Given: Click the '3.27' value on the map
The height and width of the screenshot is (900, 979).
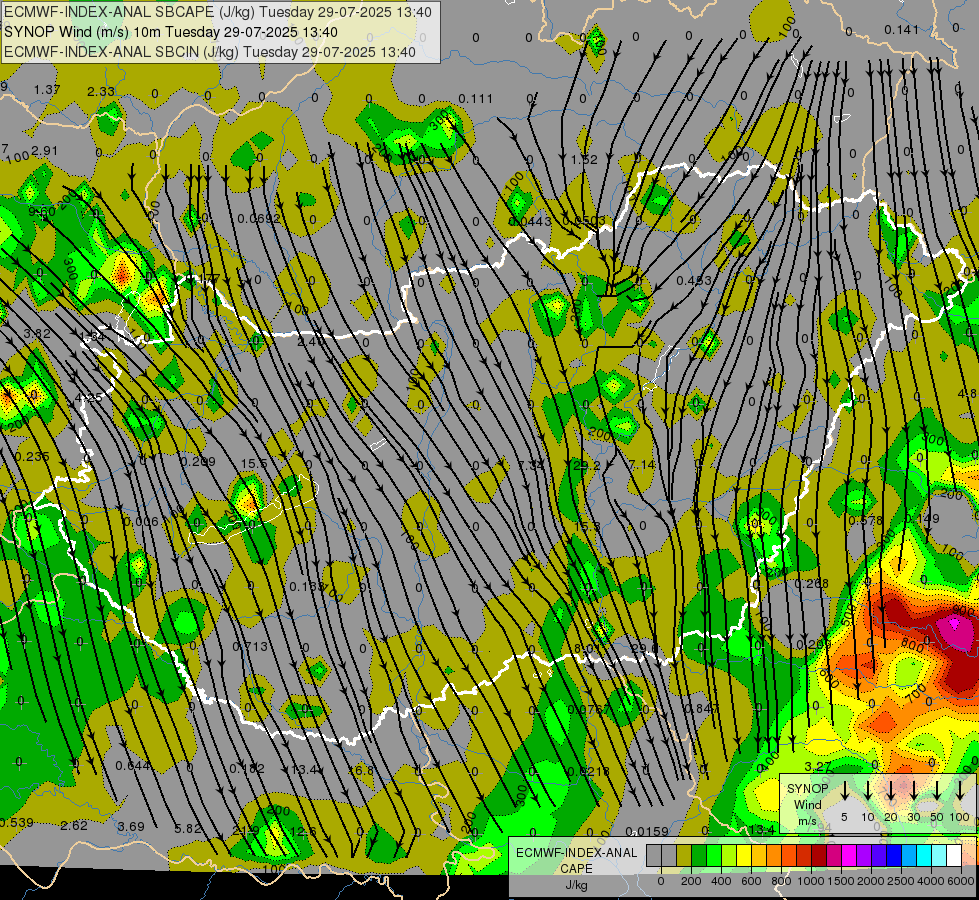Looking at the screenshot, I should [x=818, y=766].
